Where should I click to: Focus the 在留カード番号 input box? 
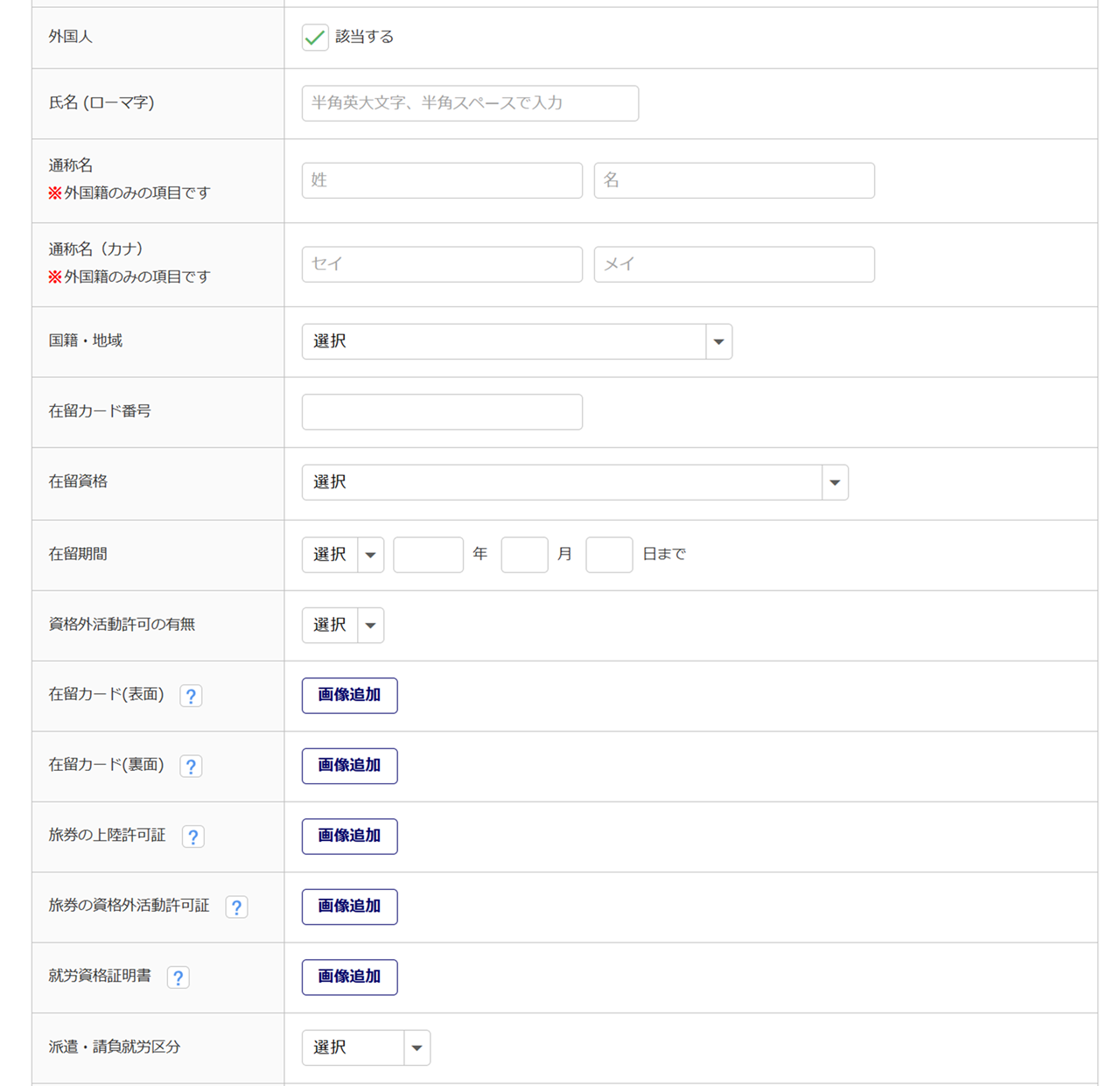(x=442, y=412)
